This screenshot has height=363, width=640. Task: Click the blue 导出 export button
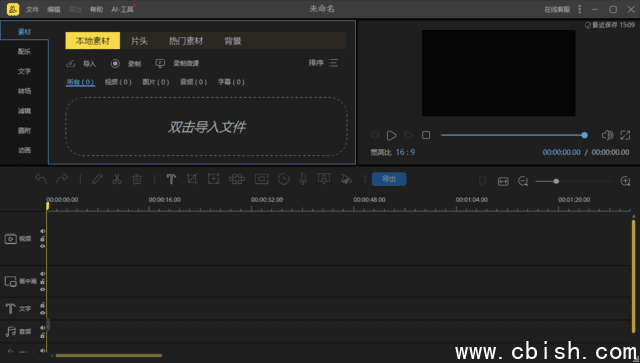[x=389, y=179]
